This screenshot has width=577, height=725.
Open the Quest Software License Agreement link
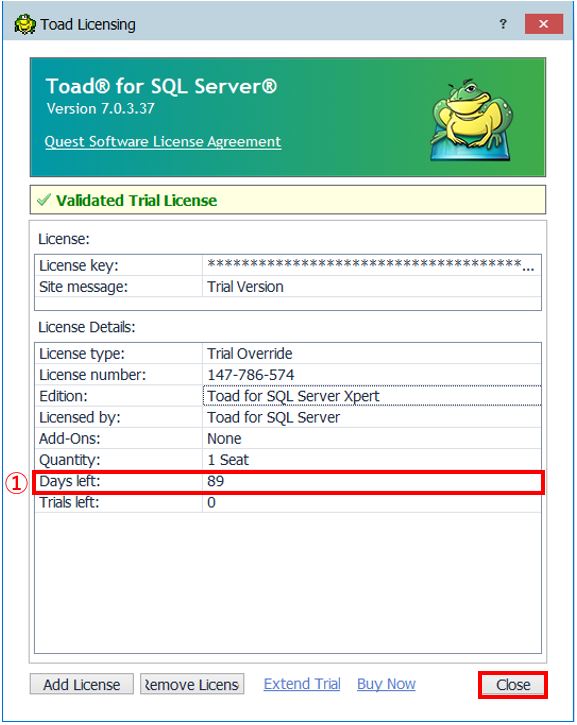point(163,141)
